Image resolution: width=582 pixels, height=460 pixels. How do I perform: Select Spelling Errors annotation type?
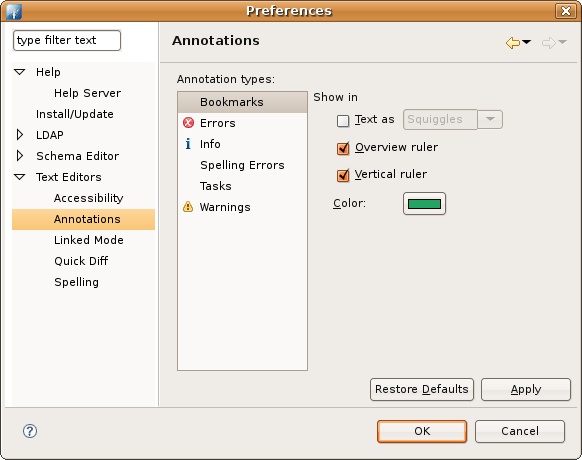click(242, 165)
